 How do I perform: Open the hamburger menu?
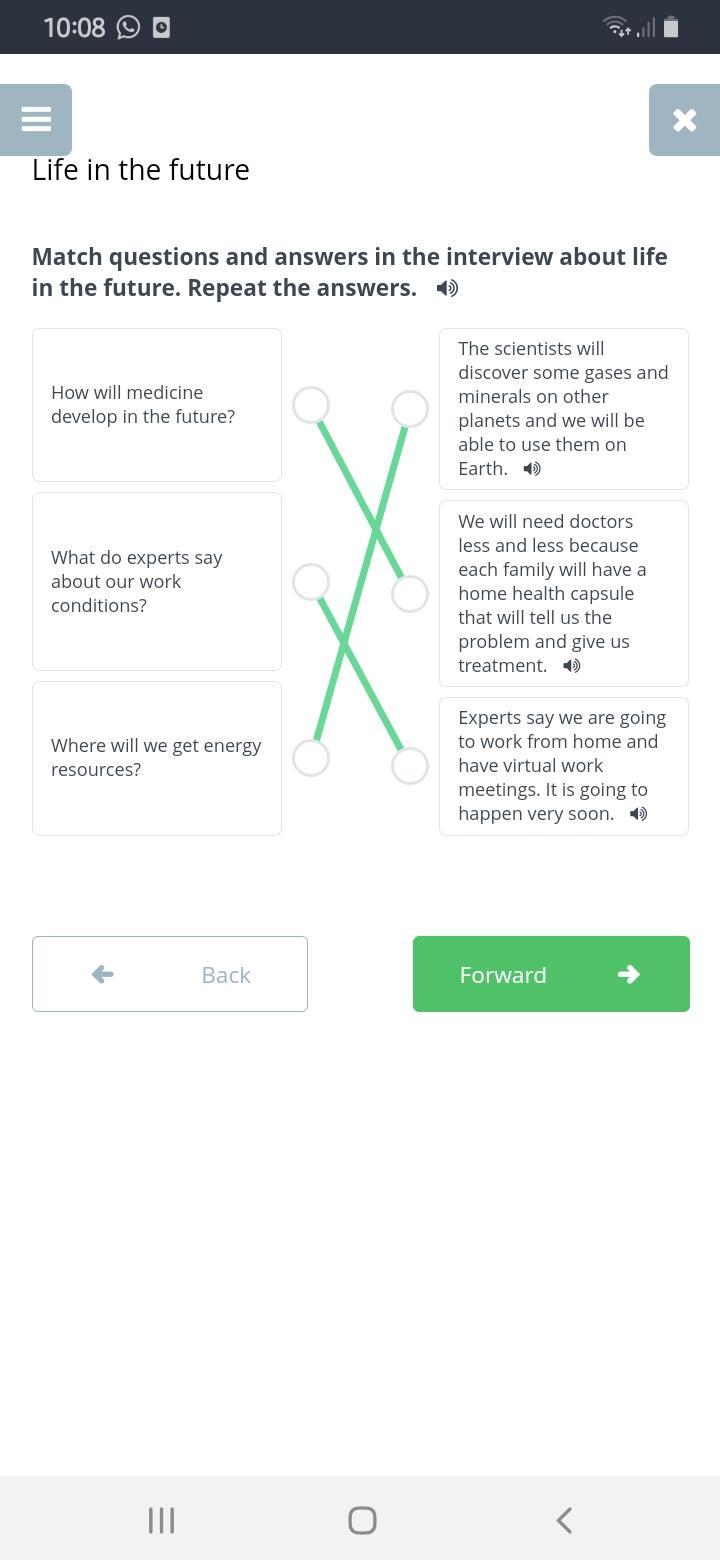click(x=36, y=120)
